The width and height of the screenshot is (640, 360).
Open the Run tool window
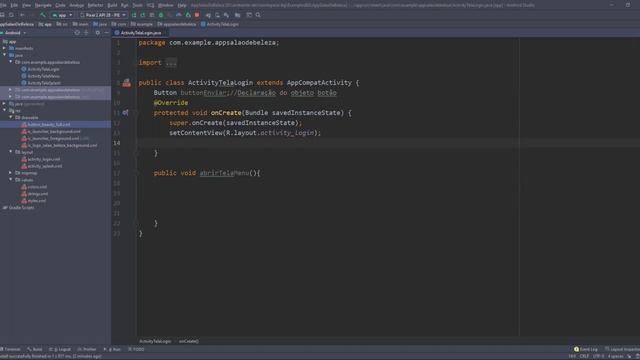click(x=112, y=349)
